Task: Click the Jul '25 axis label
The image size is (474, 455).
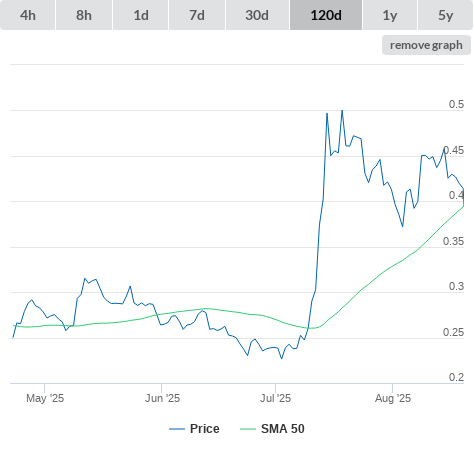Action: click(275, 398)
